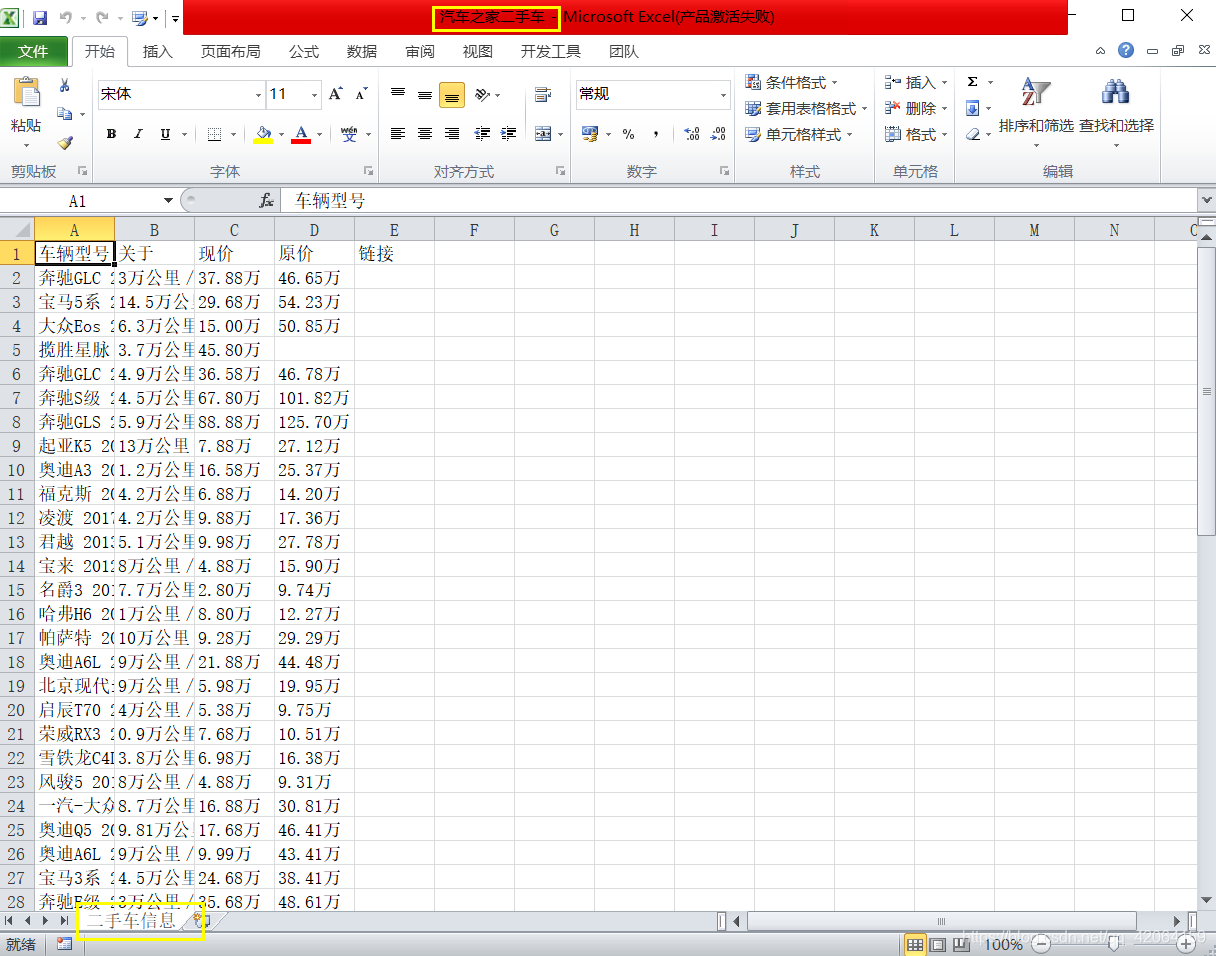Click the Page Layout view button in status bar
1216x956 pixels.
tap(938, 944)
